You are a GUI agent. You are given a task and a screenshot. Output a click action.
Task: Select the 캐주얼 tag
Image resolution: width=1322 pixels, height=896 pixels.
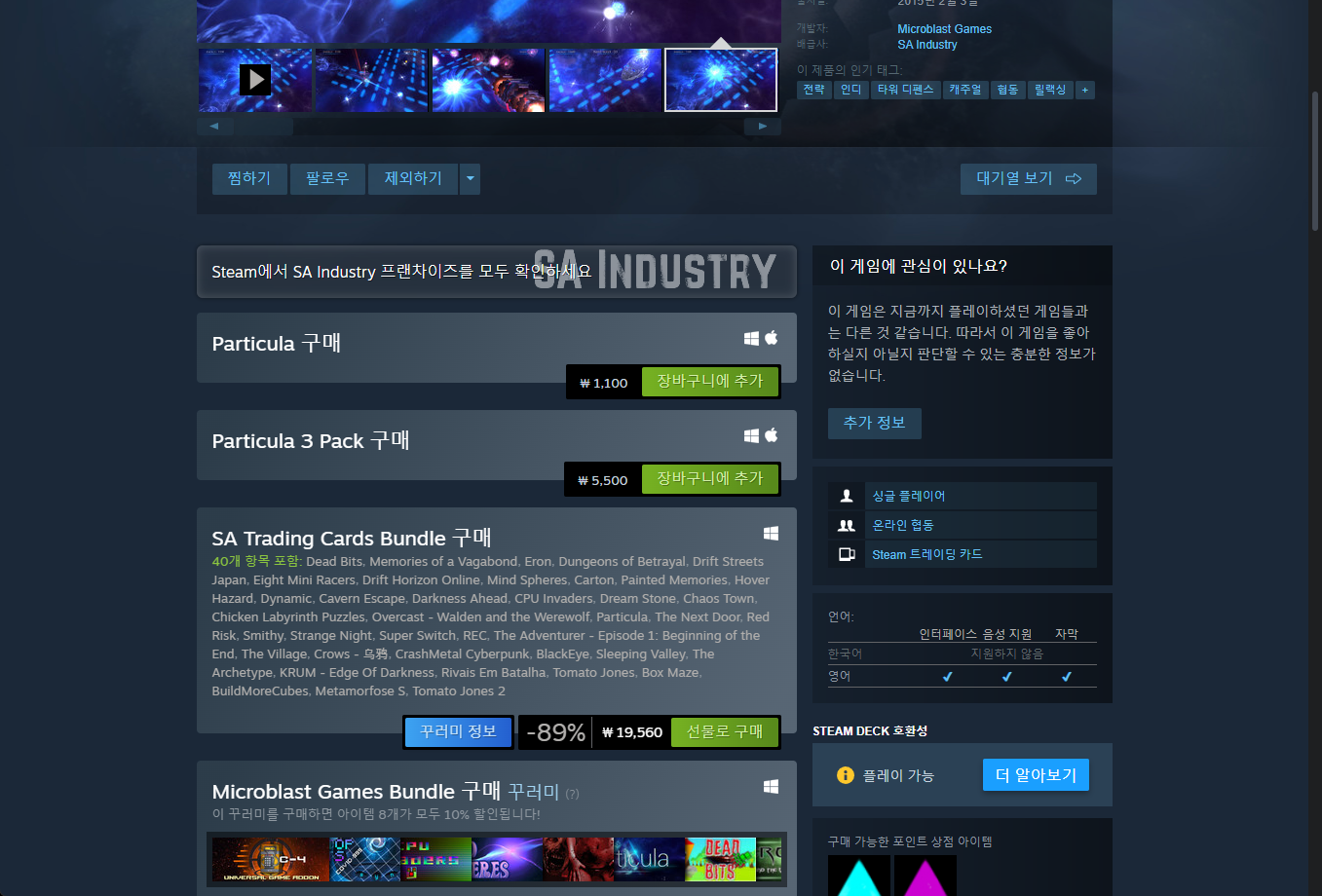(x=964, y=90)
